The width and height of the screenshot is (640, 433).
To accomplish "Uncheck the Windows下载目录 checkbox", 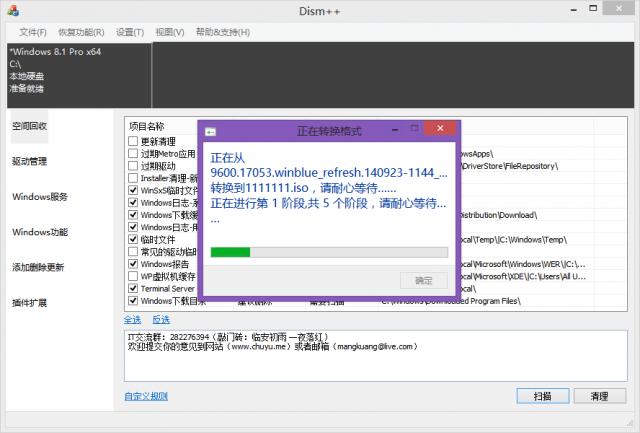I will click(x=133, y=301).
